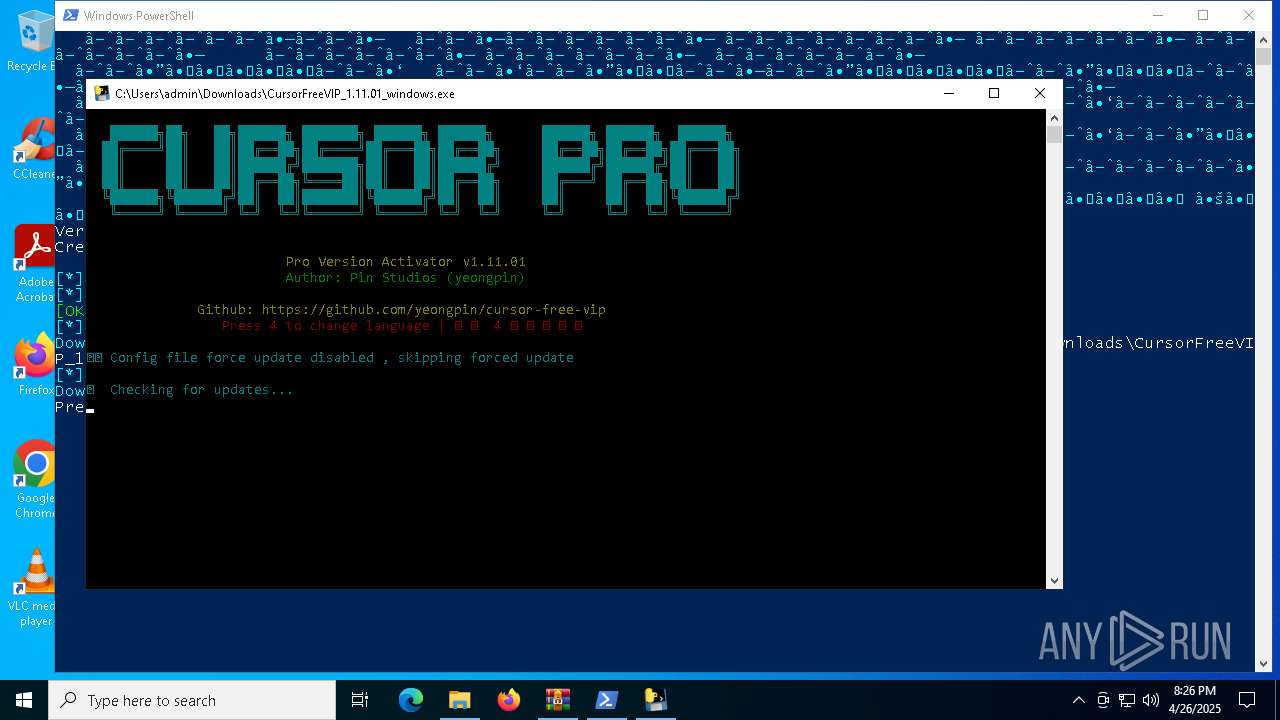Close the Windows PowerShell window
1280x720 pixels.
coord(1249,15)
